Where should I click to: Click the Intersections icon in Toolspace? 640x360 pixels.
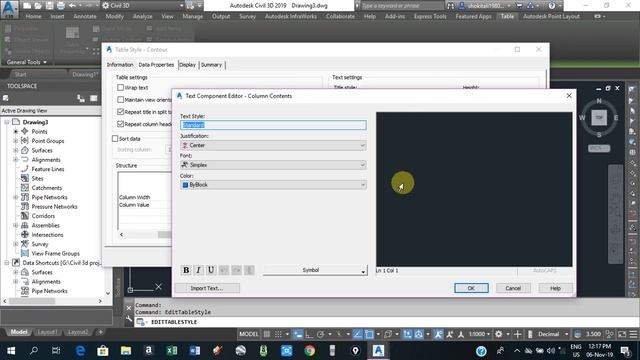tap(25, 235)
